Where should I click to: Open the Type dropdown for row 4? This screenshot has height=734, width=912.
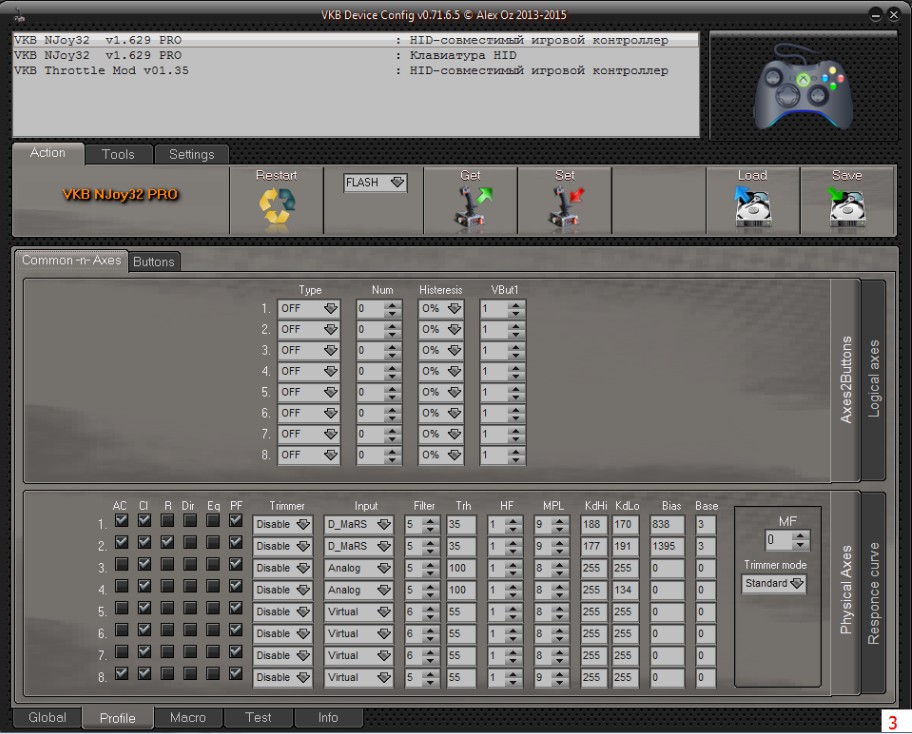pyautogui.click(x=309, y=372)
